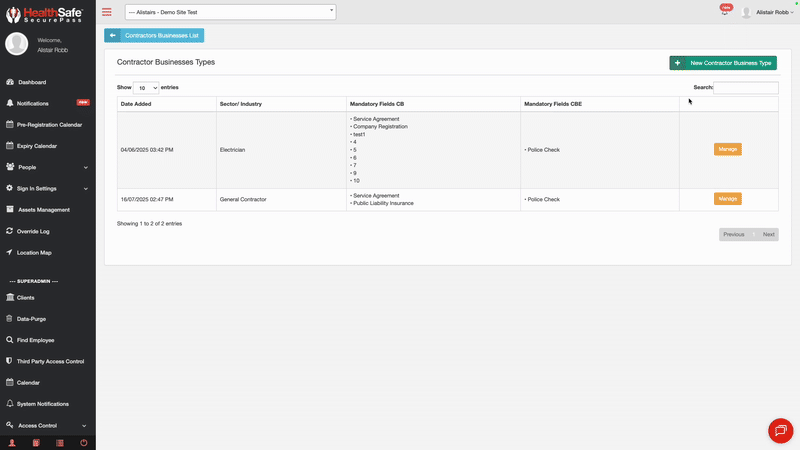800x450 pixels.
Task: Click the back arrow button
Action: 113,35
